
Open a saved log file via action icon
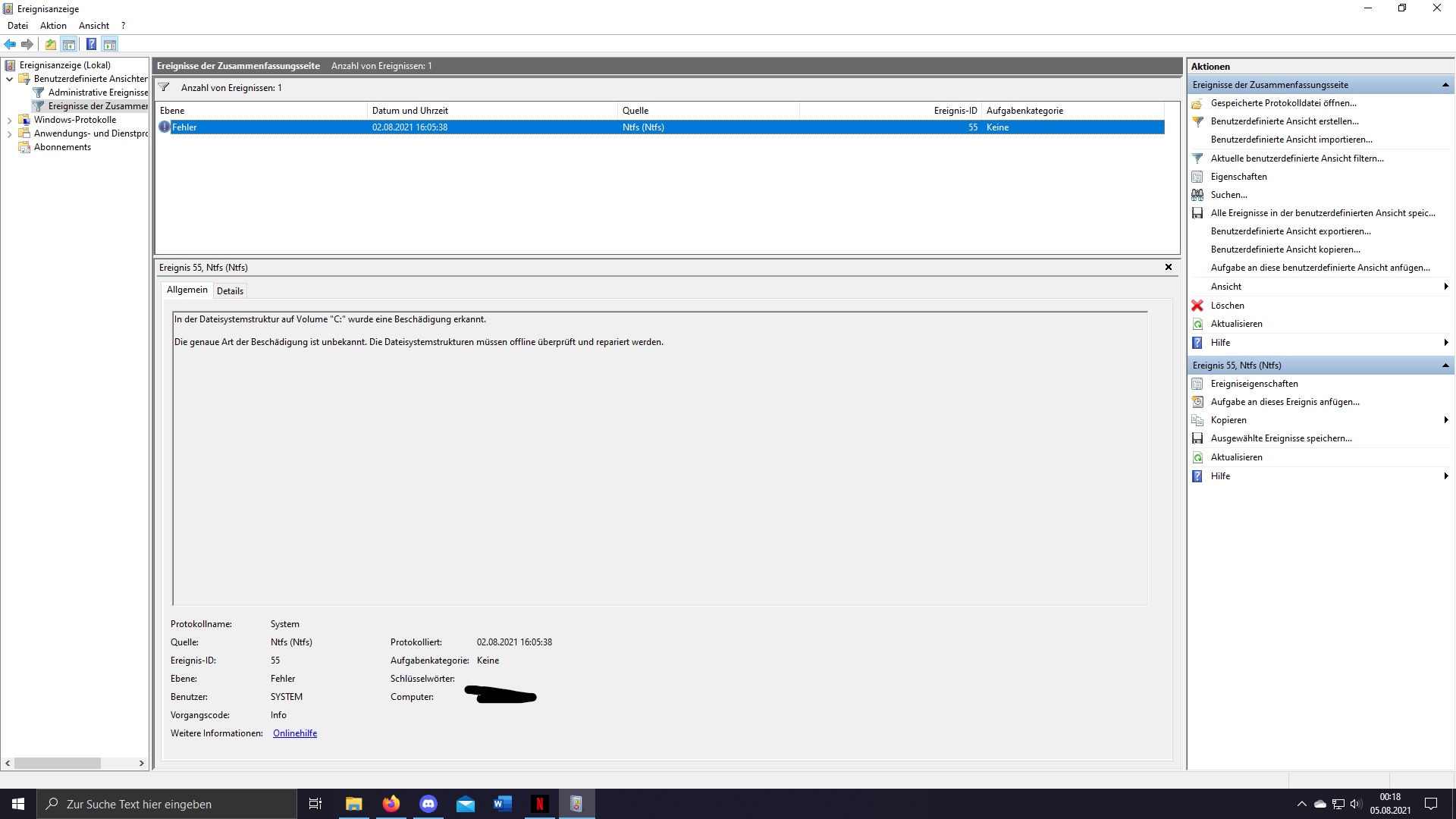tap(50, 44)
